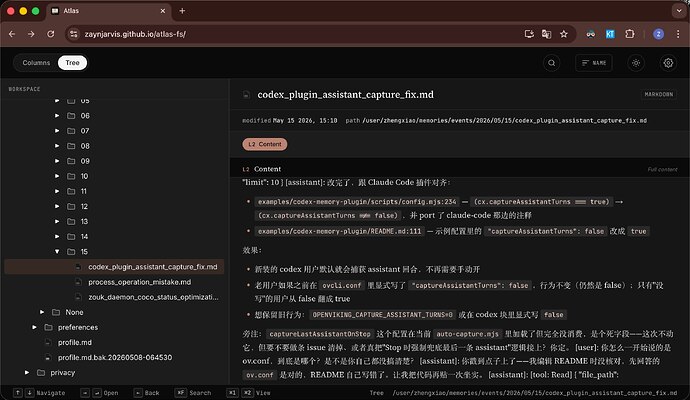Image resolution: width=690 pixels, height=400 pixels.
Task: Select folder icon of 12
Action: click(71, 206)
